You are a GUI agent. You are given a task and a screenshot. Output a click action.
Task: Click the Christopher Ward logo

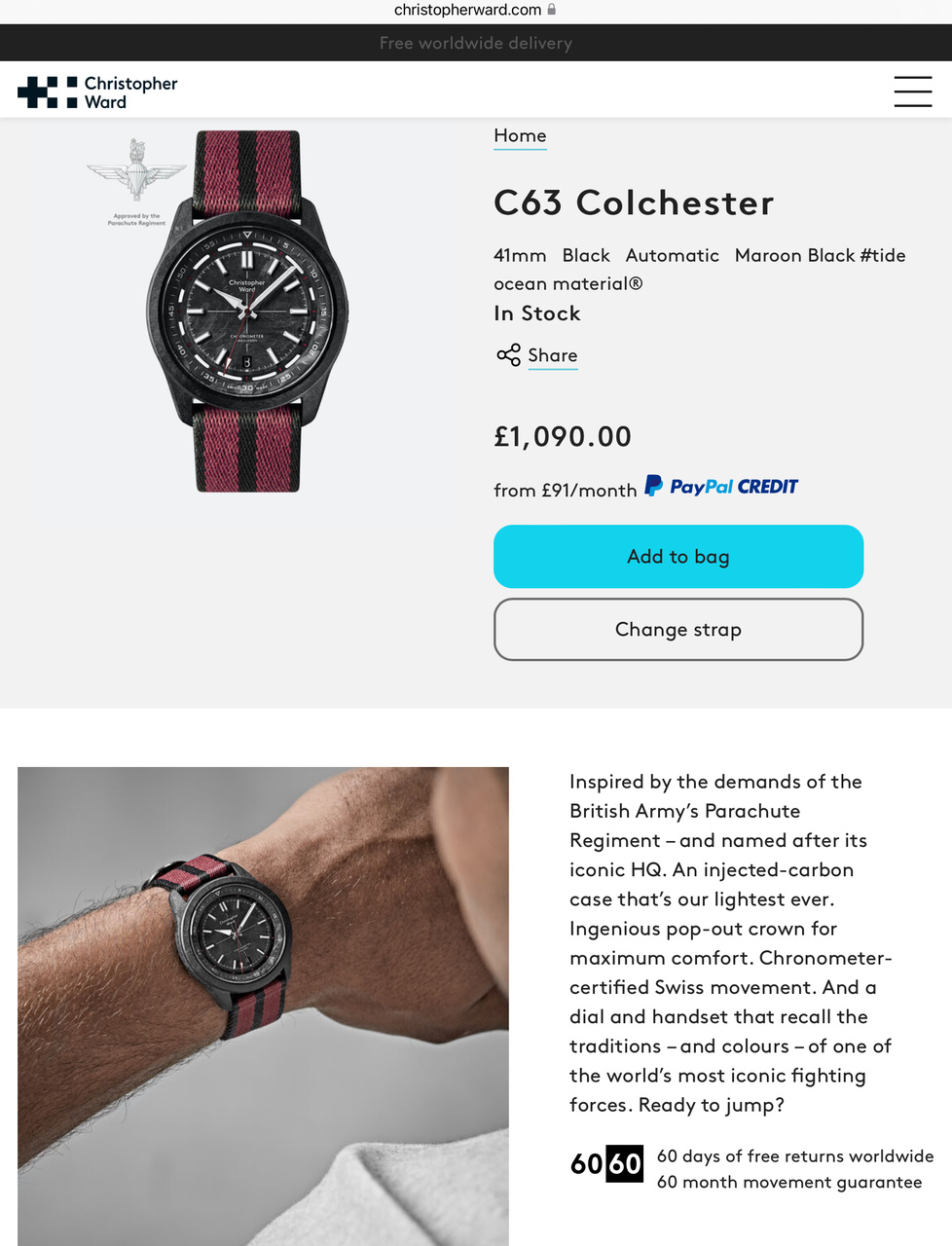tap(97, 92)
